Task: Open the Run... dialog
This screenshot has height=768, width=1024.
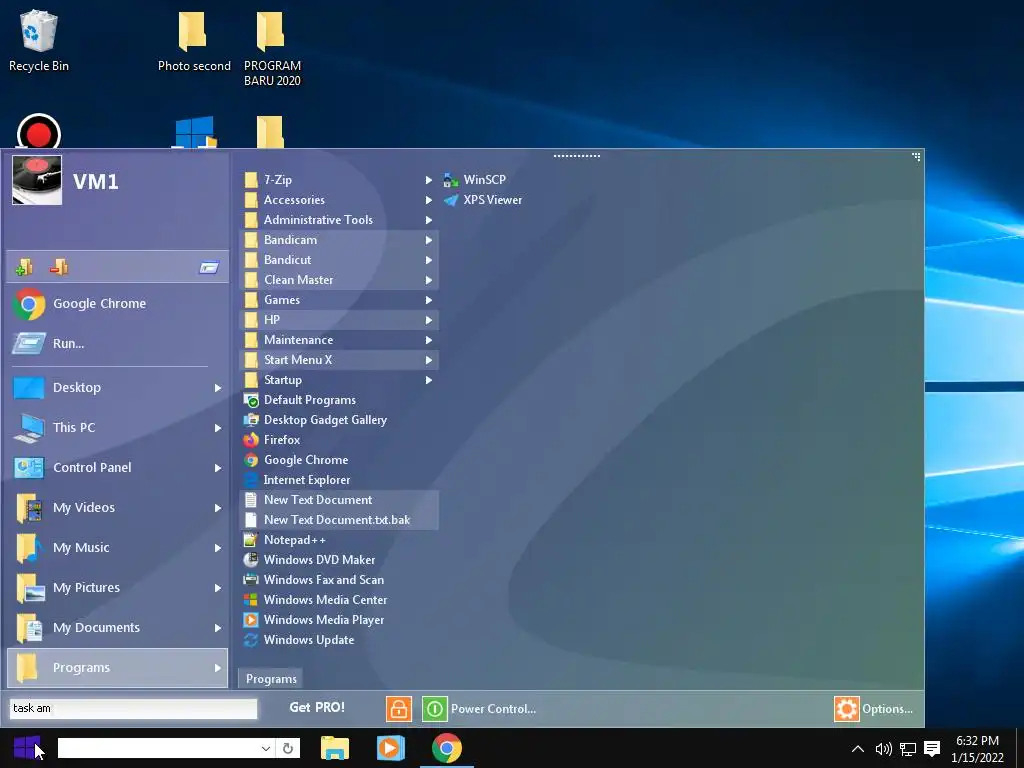Action: tap(118, 344)
